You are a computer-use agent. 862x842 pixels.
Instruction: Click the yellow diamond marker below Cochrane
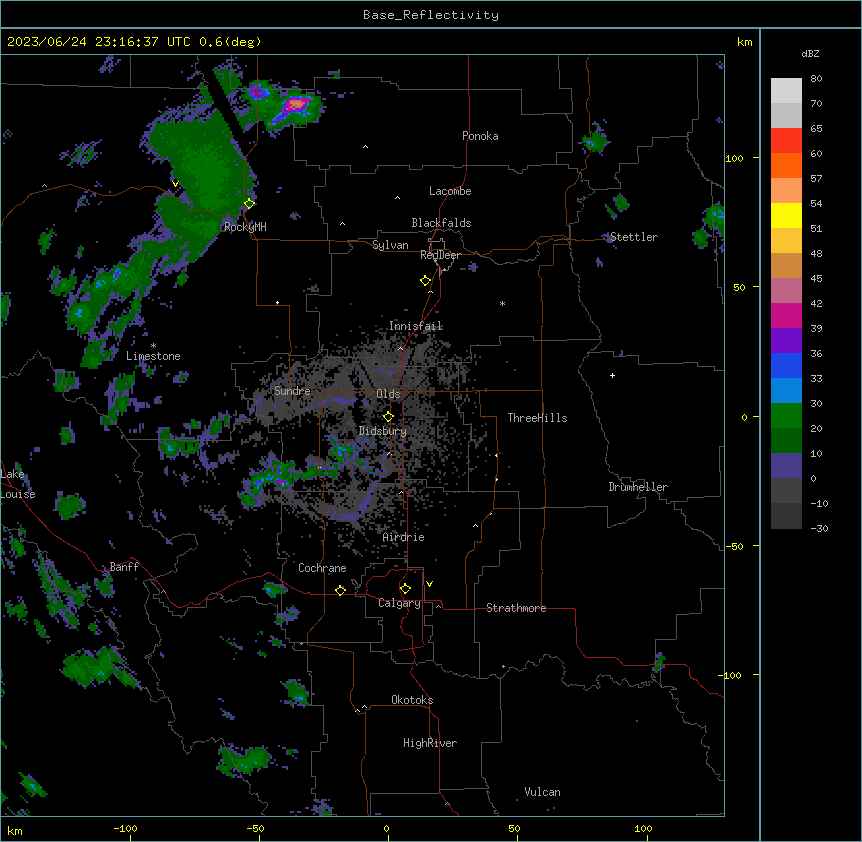click(x=340, y=590)
